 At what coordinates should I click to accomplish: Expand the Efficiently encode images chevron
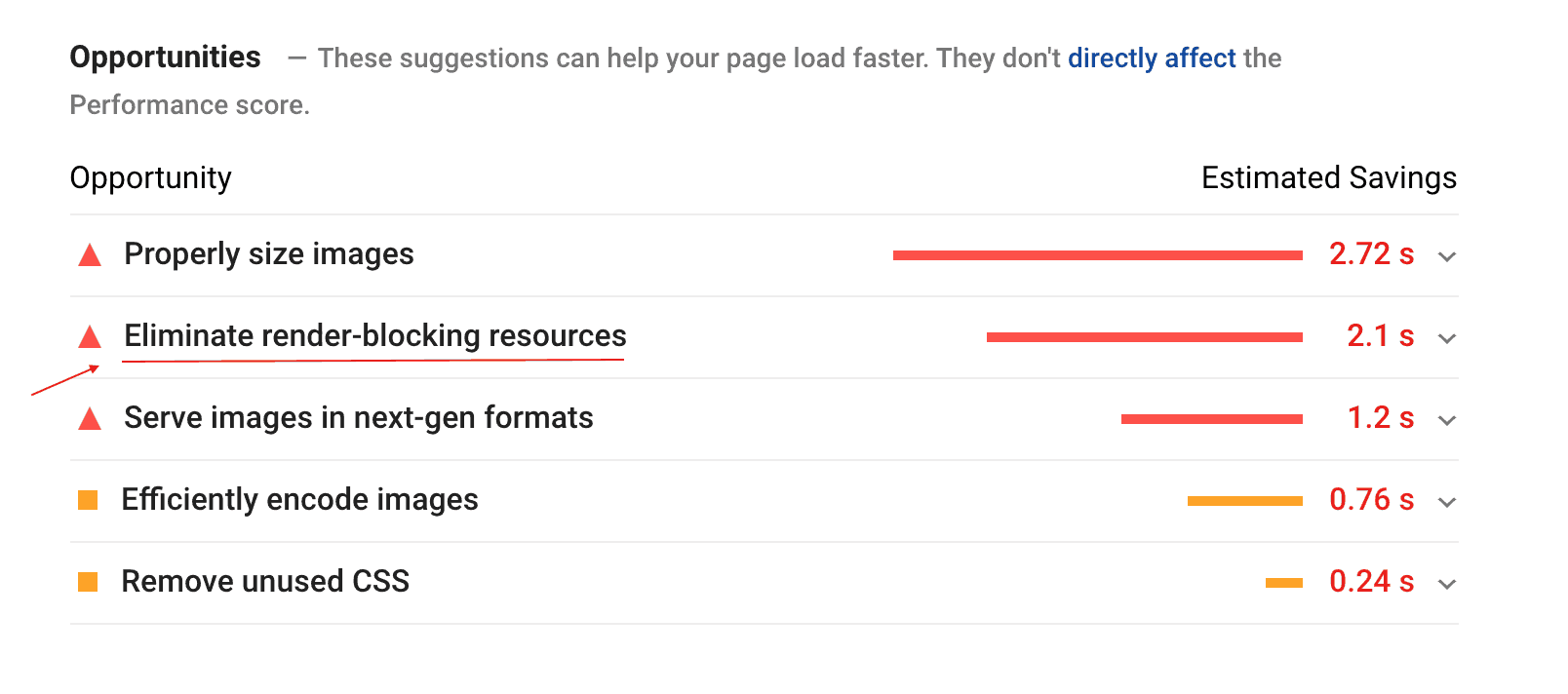pos(1447,502)
